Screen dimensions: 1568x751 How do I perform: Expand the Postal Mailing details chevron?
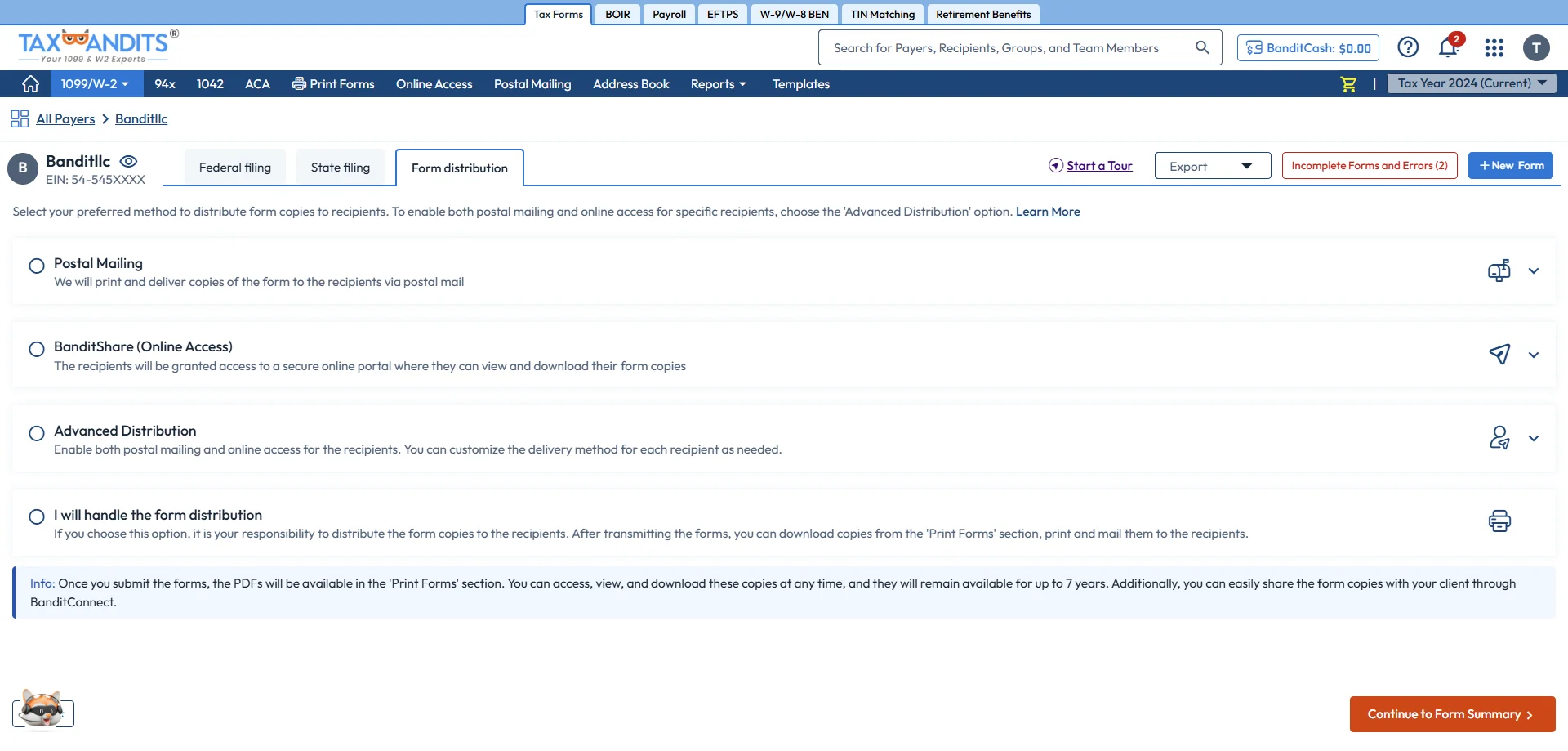(x=1534, y=271)
